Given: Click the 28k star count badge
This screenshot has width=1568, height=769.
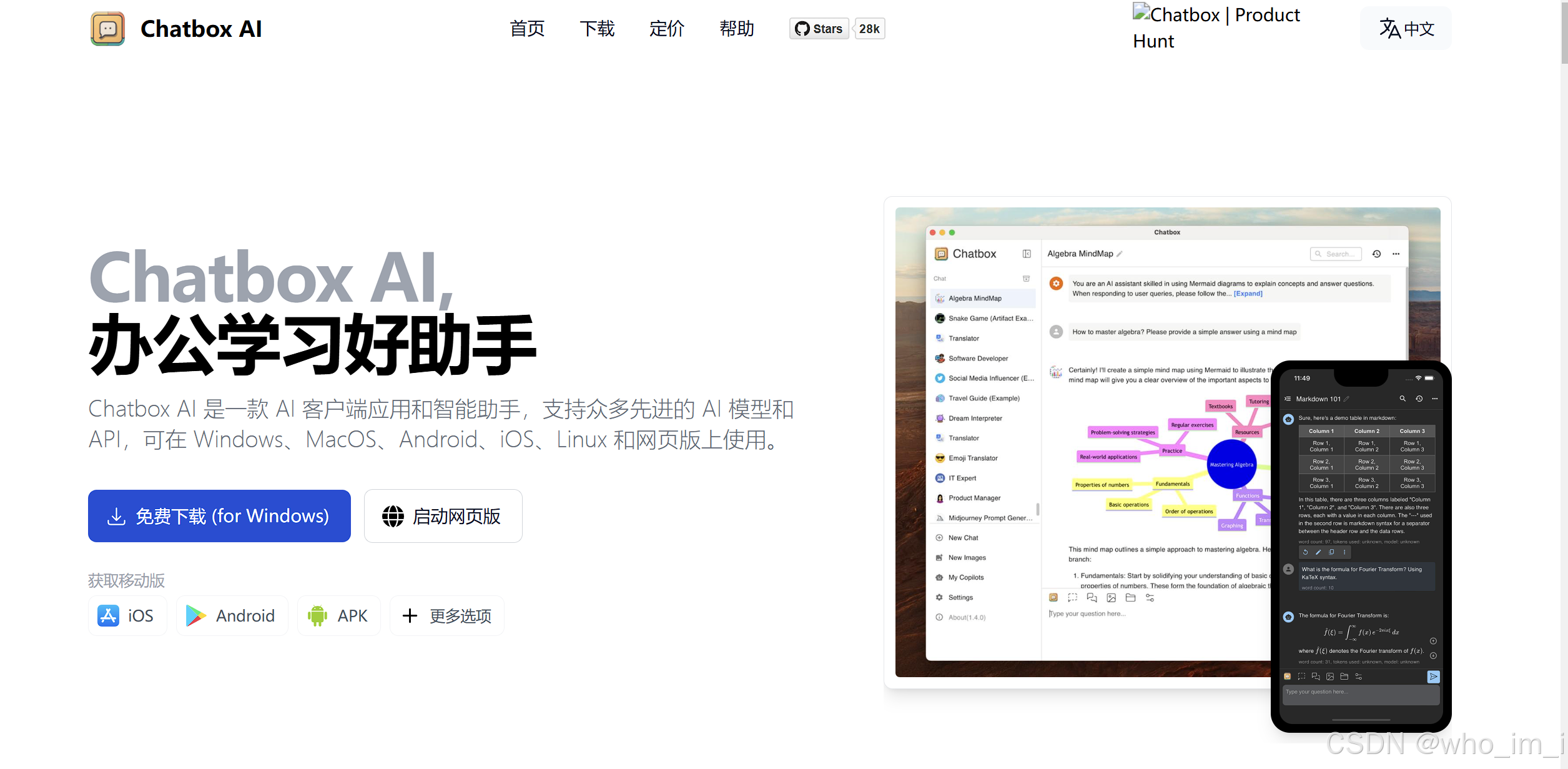Looking at the screenshot, I should pyautogui.click(x=869, y=29).
